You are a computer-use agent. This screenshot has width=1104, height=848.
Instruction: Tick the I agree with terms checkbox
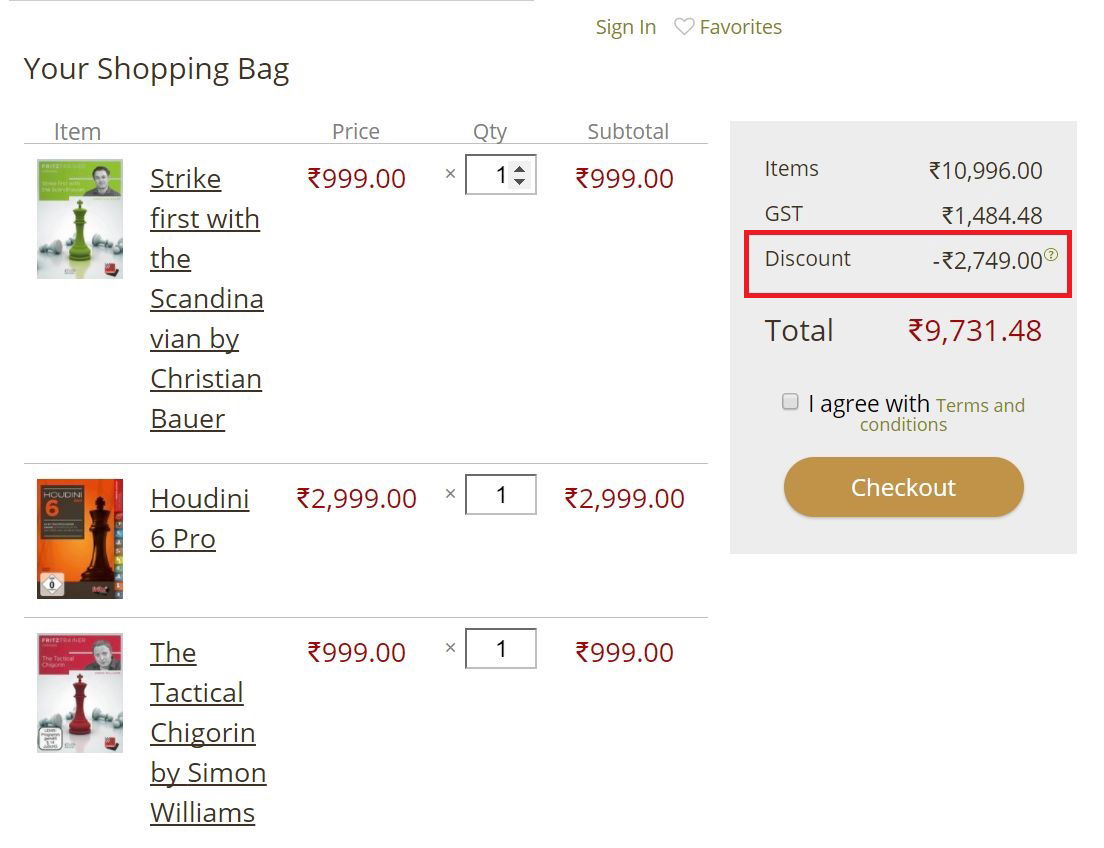790,402
